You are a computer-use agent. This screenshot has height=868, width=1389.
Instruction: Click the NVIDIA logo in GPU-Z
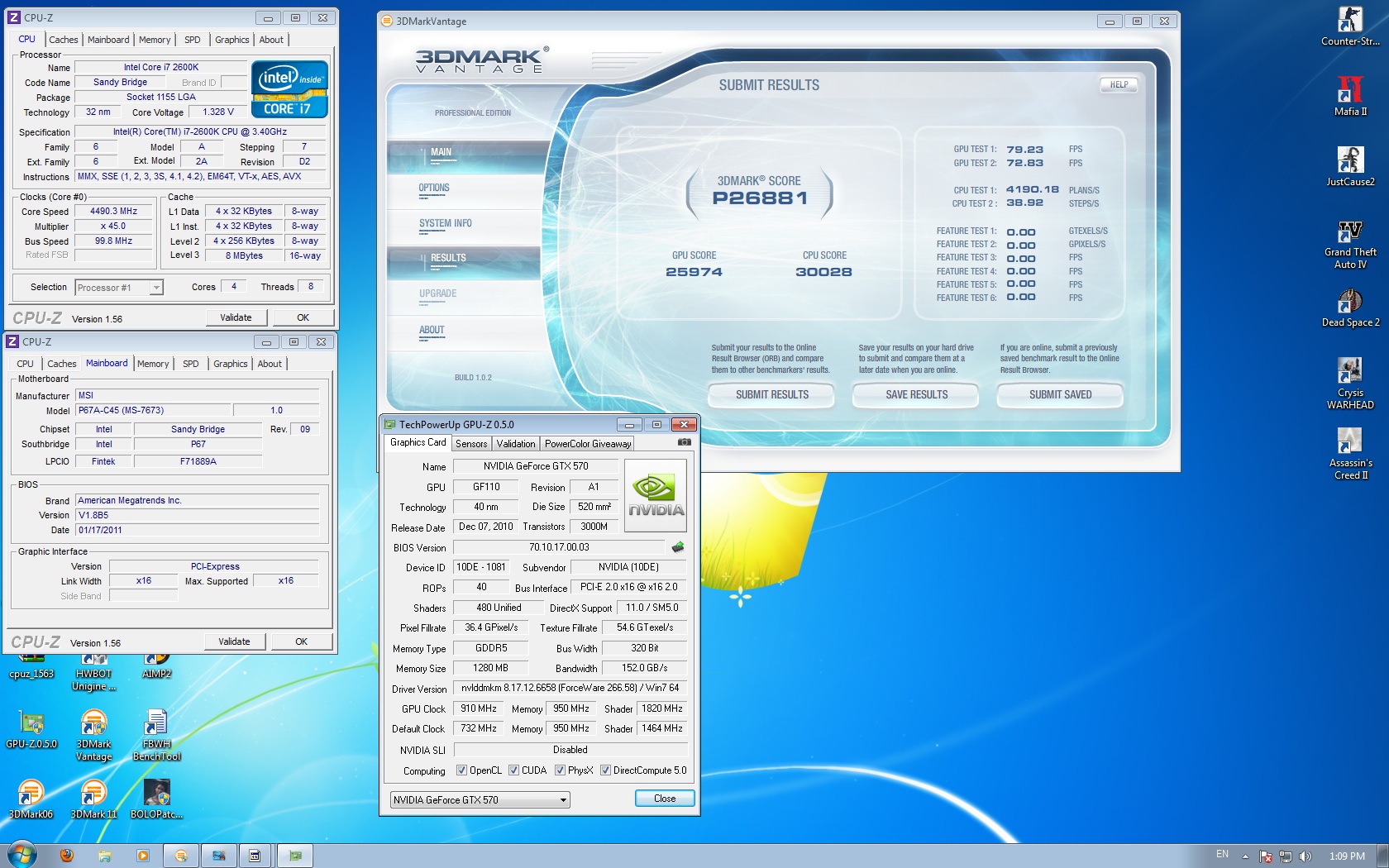[654, 495]
